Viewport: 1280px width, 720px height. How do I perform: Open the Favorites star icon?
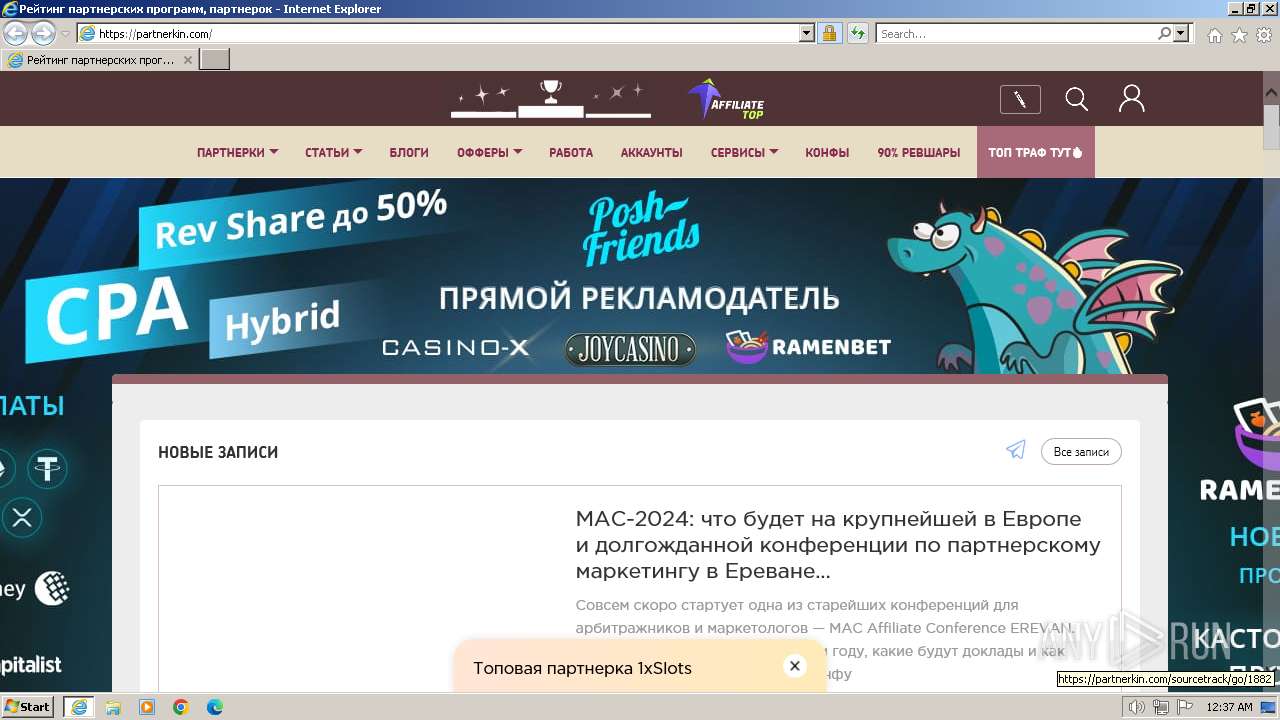click(1239, 35)
